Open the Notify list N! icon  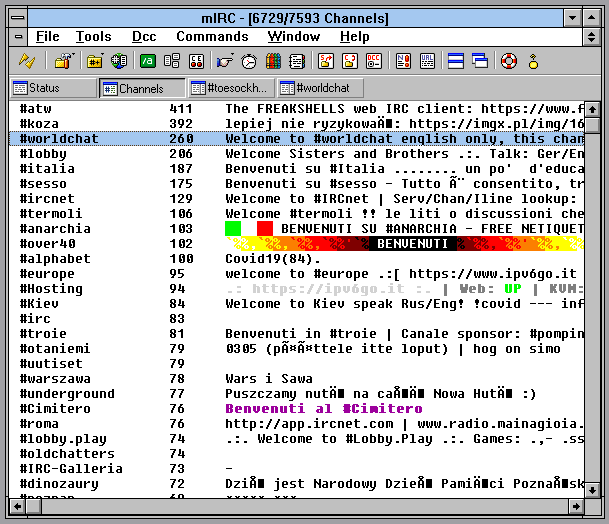pyautogui.click(x=403, y=61)
